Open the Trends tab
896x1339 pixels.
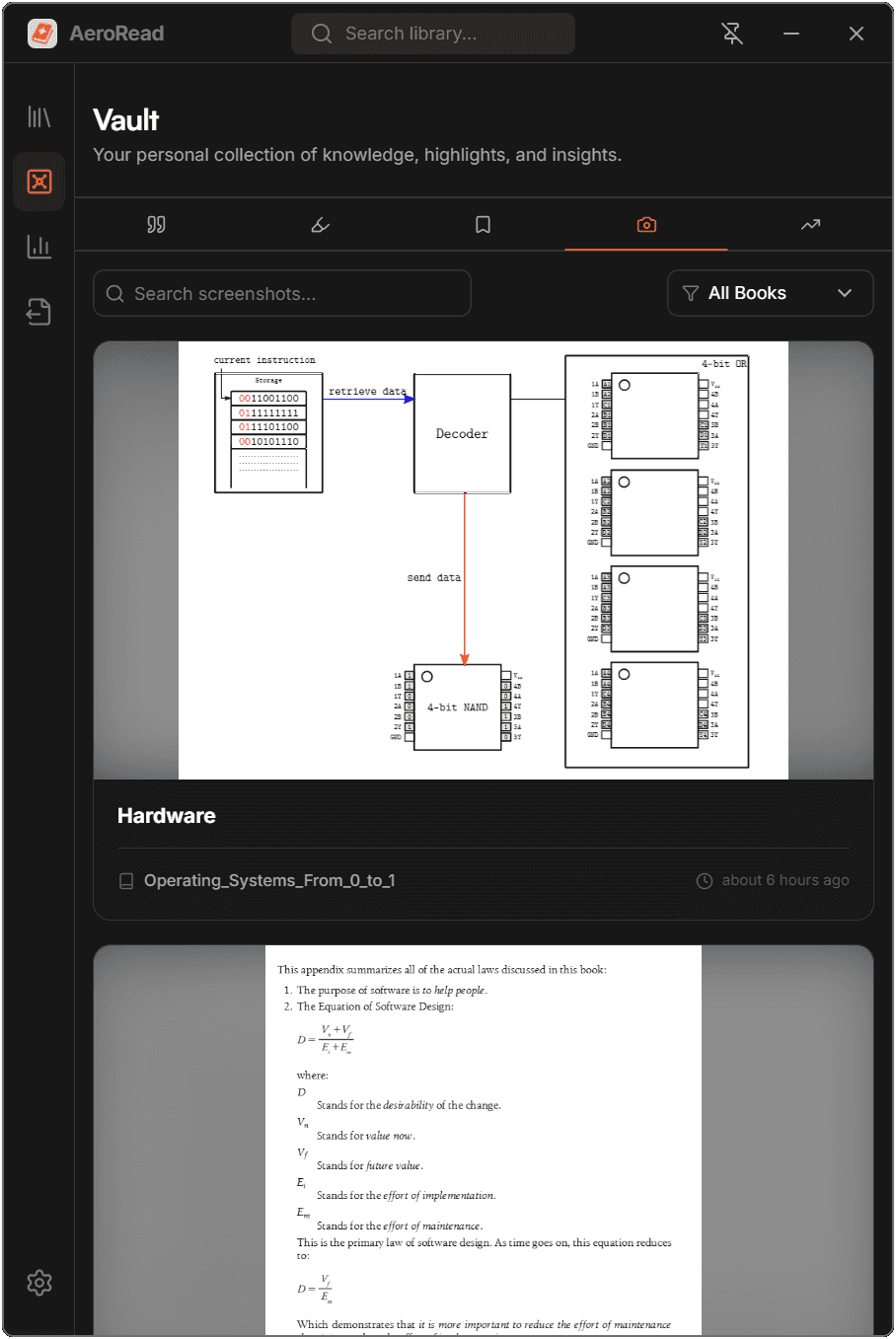pyautogui.click(x=810, y=225)
